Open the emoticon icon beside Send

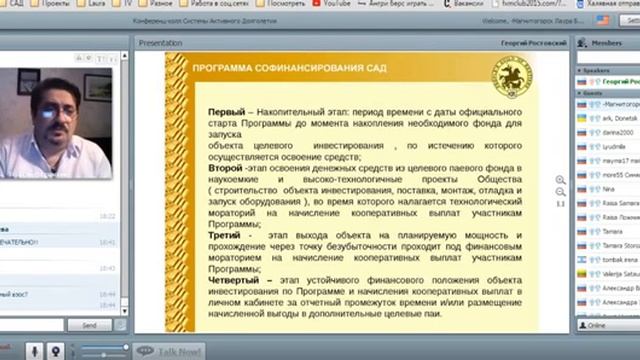(x=120, y=325)
